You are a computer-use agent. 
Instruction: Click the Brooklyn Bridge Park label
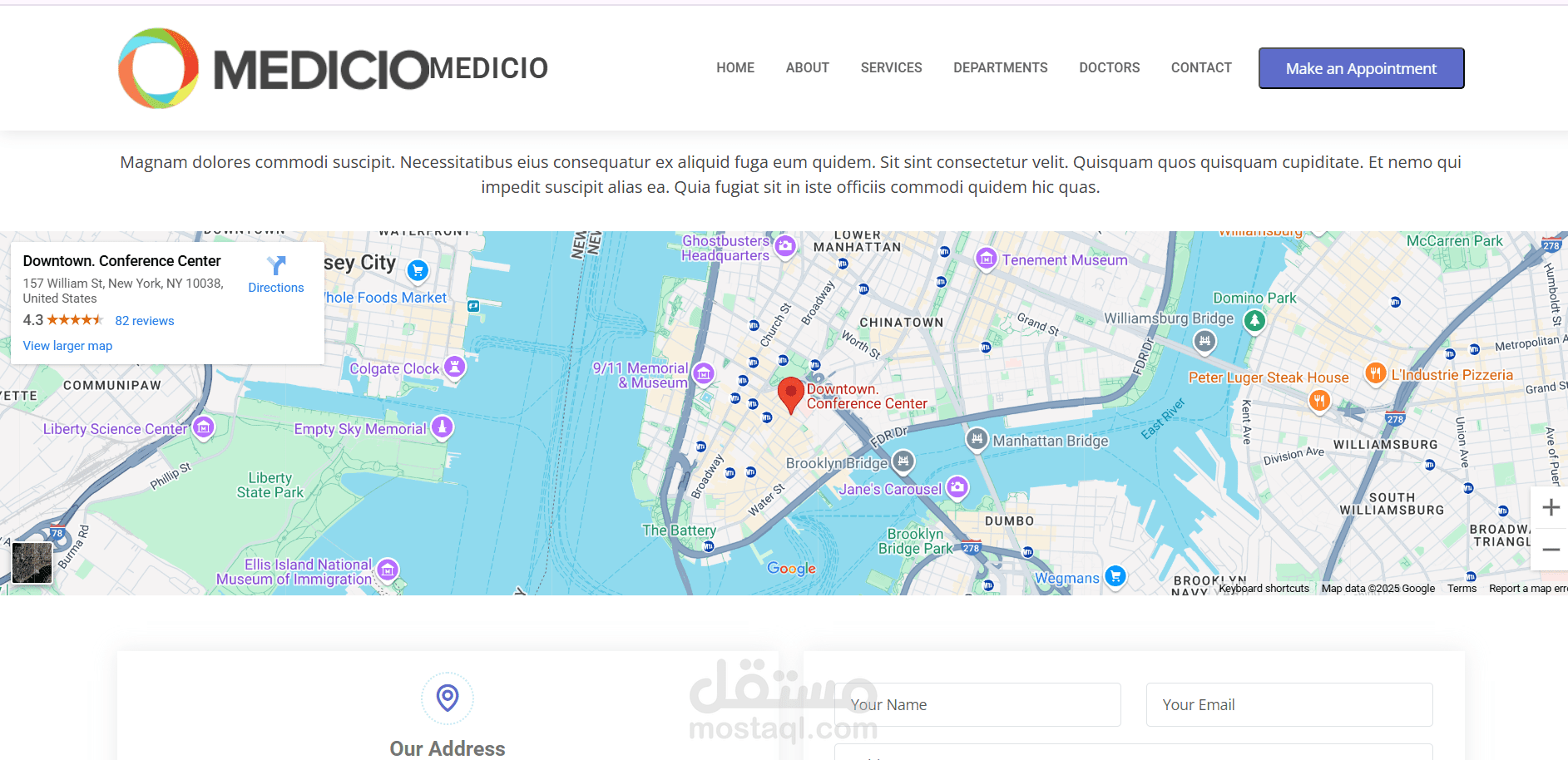coord(916,541)
